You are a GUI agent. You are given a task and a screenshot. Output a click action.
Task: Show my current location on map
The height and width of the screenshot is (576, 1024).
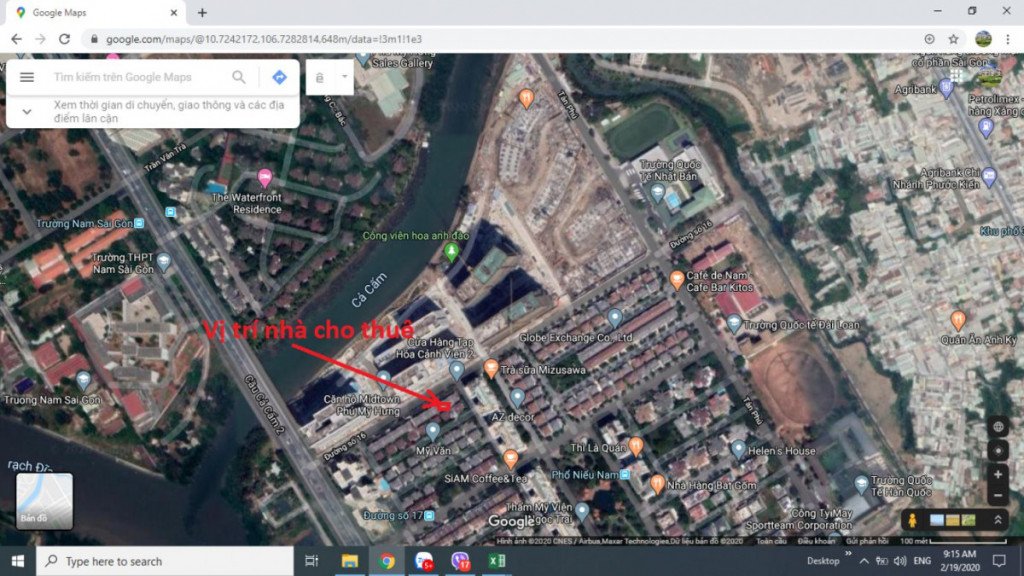coord(997,449)
